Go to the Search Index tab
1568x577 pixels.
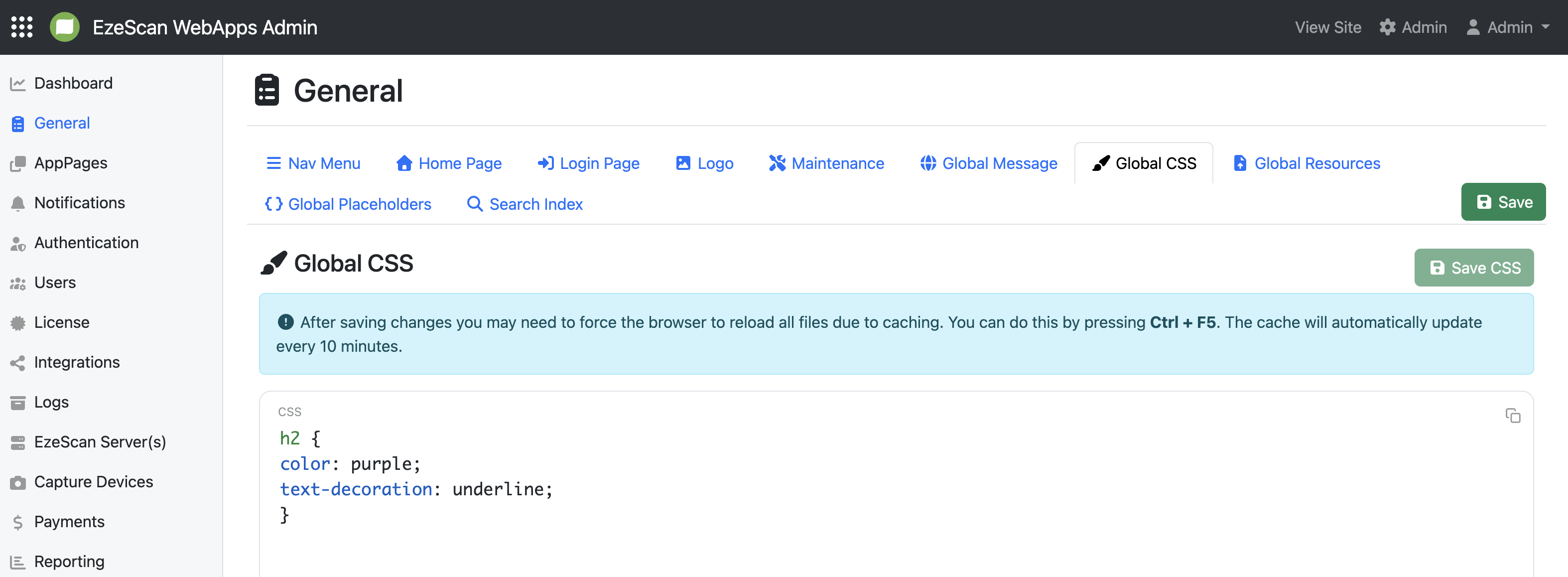point(524,204)
